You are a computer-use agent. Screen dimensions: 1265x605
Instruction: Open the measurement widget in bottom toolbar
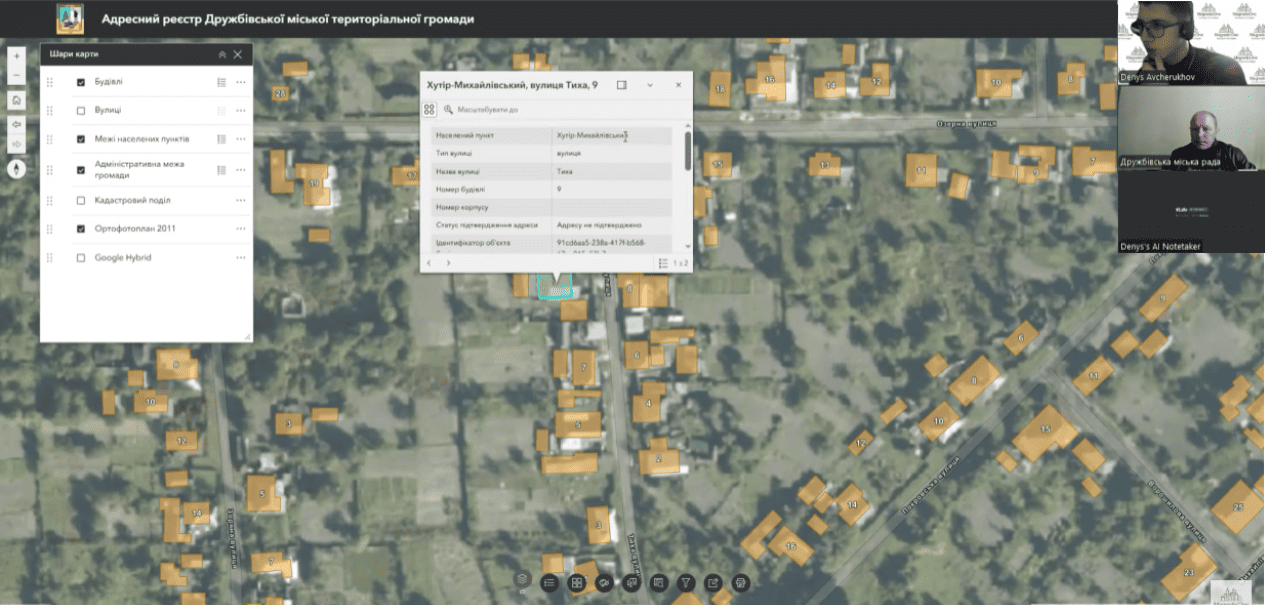(x=603, y=581)
